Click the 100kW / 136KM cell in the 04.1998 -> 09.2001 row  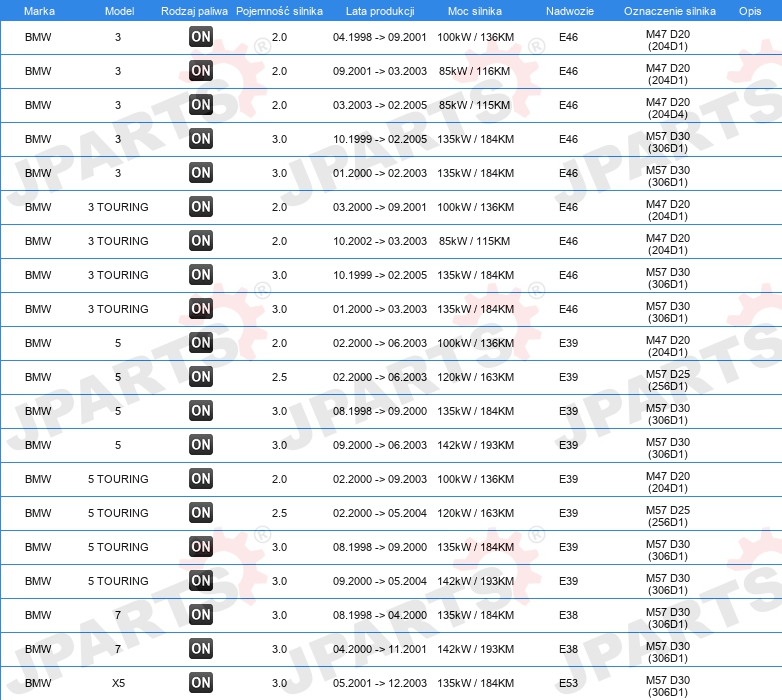(475, 37)
